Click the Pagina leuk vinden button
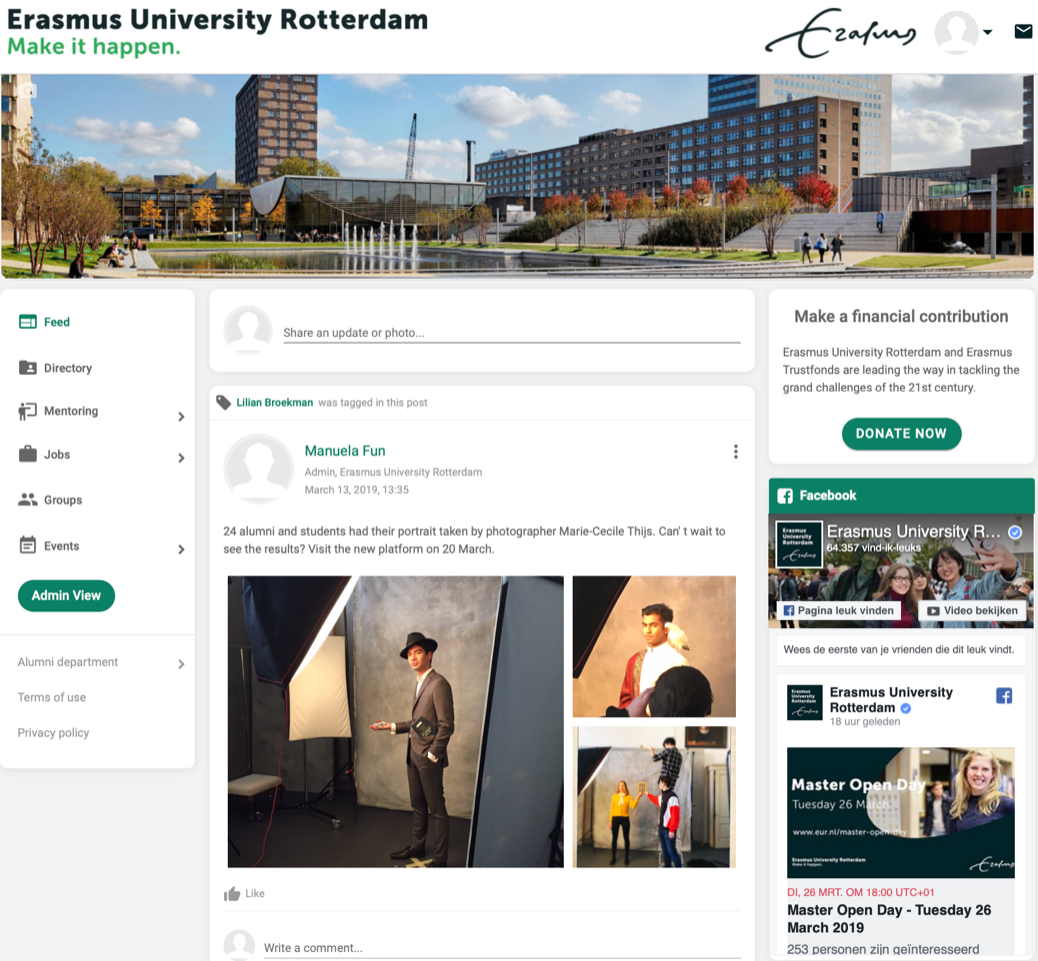This screenshot has height=961, width=1038. pos(838,610)
